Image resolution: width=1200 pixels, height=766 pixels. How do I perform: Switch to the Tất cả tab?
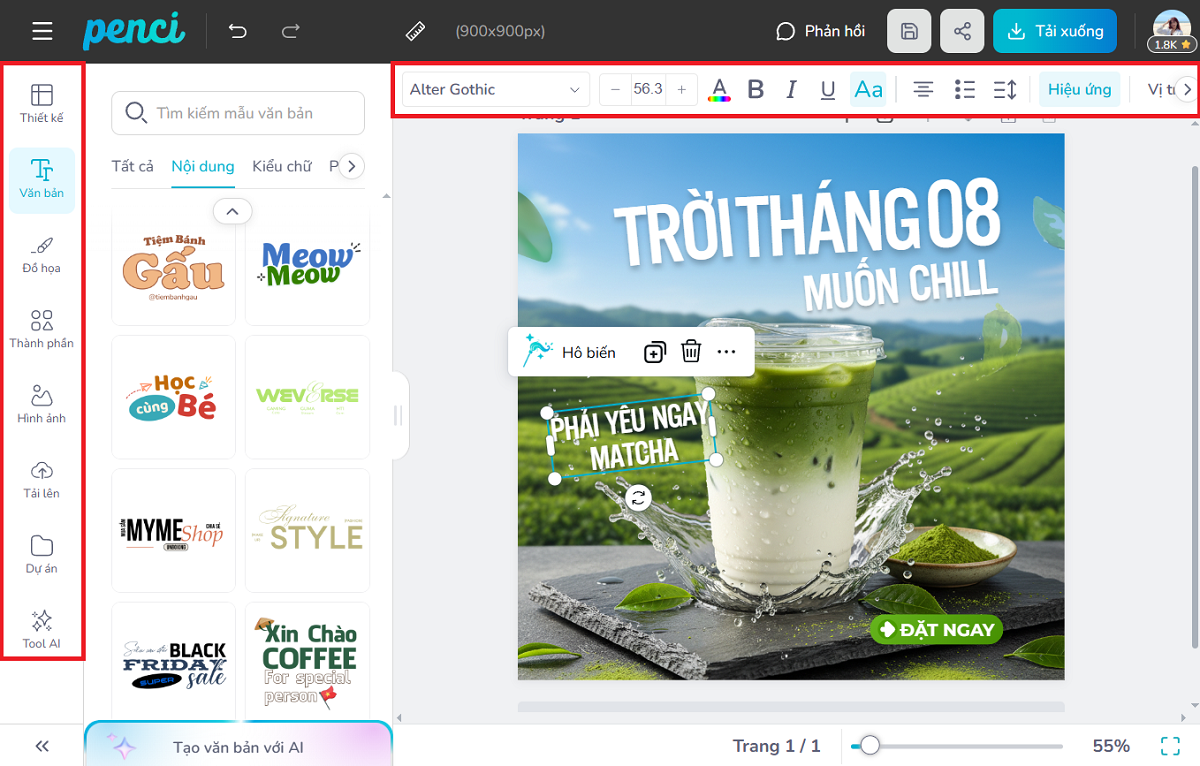[133, 166]
